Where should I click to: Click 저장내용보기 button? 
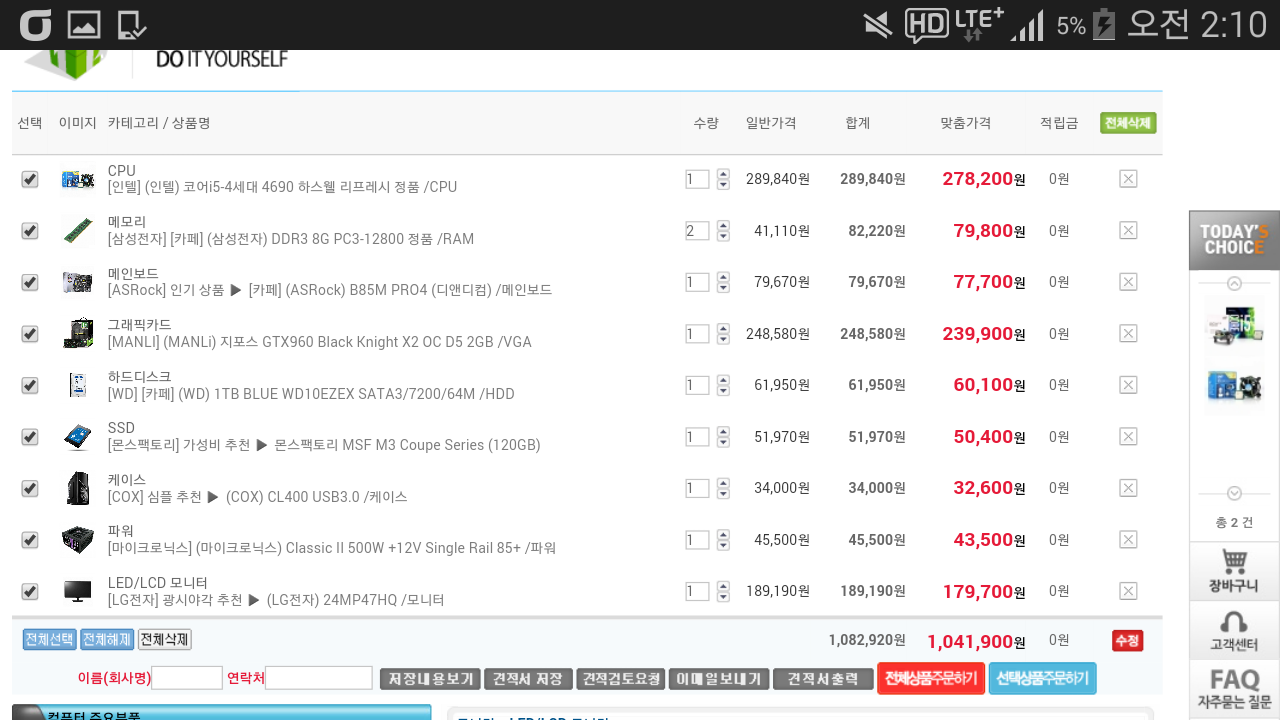click(x=430, y=679)
